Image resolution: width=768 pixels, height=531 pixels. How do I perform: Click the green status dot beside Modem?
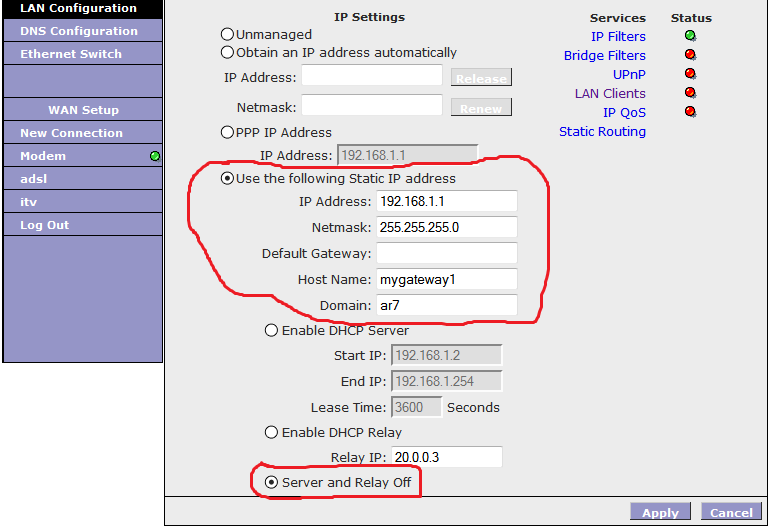(155, 156)
